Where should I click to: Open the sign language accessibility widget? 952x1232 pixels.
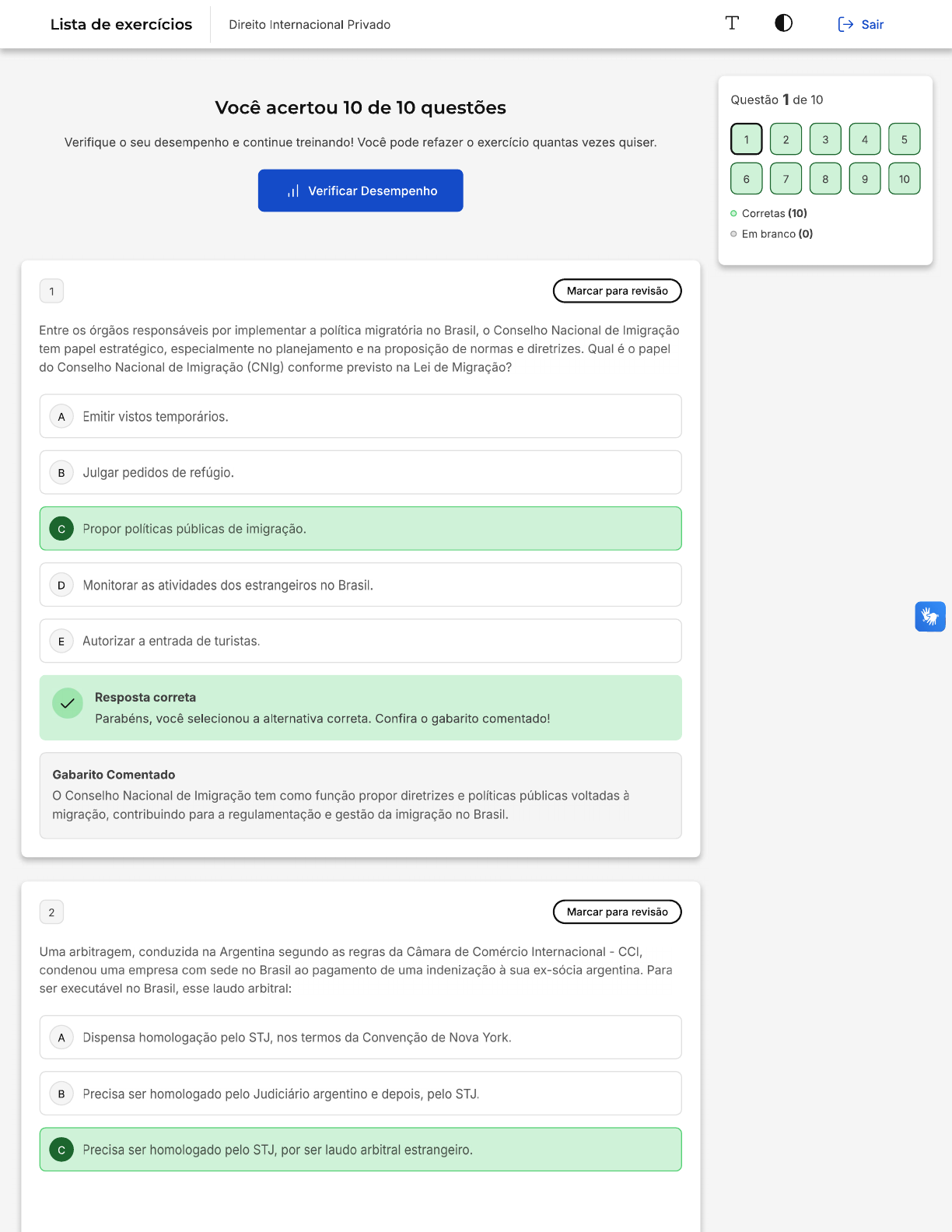pos(929,617)
